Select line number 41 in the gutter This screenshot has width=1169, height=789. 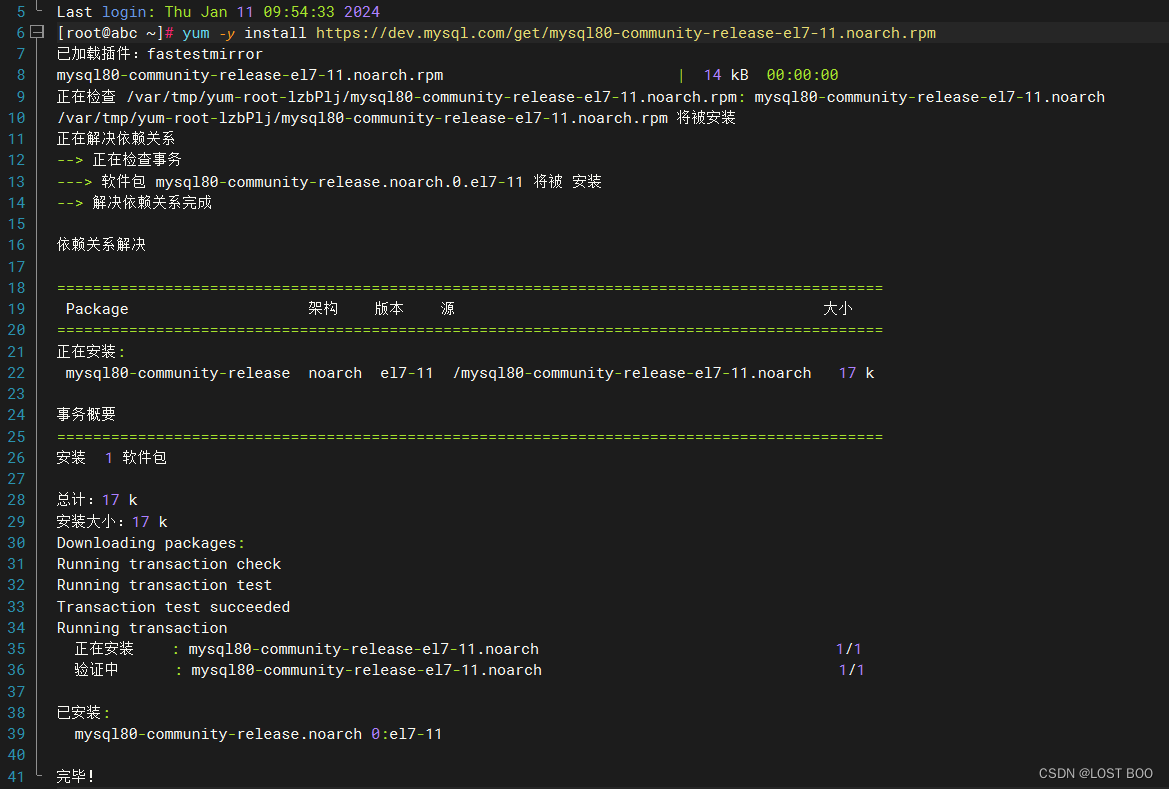18,776
